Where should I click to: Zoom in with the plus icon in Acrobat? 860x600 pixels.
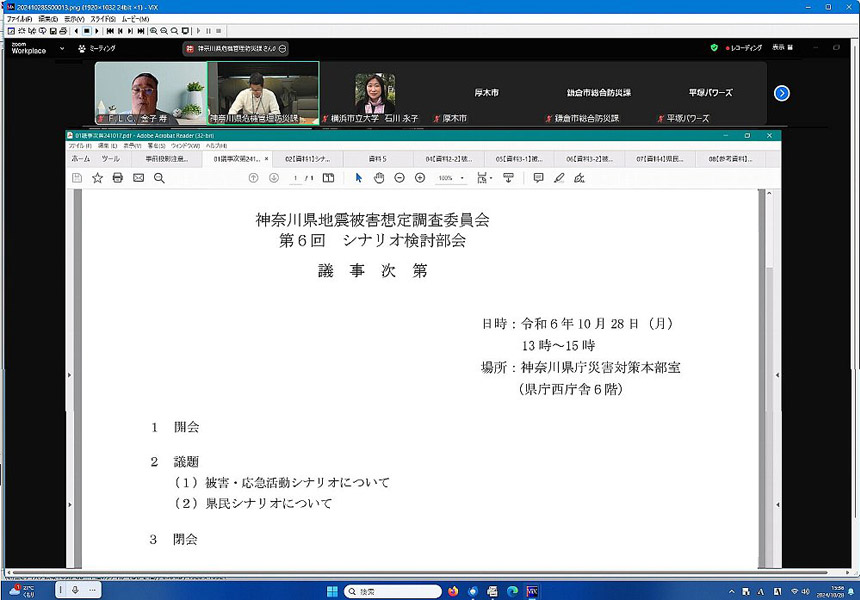[420, 178]
